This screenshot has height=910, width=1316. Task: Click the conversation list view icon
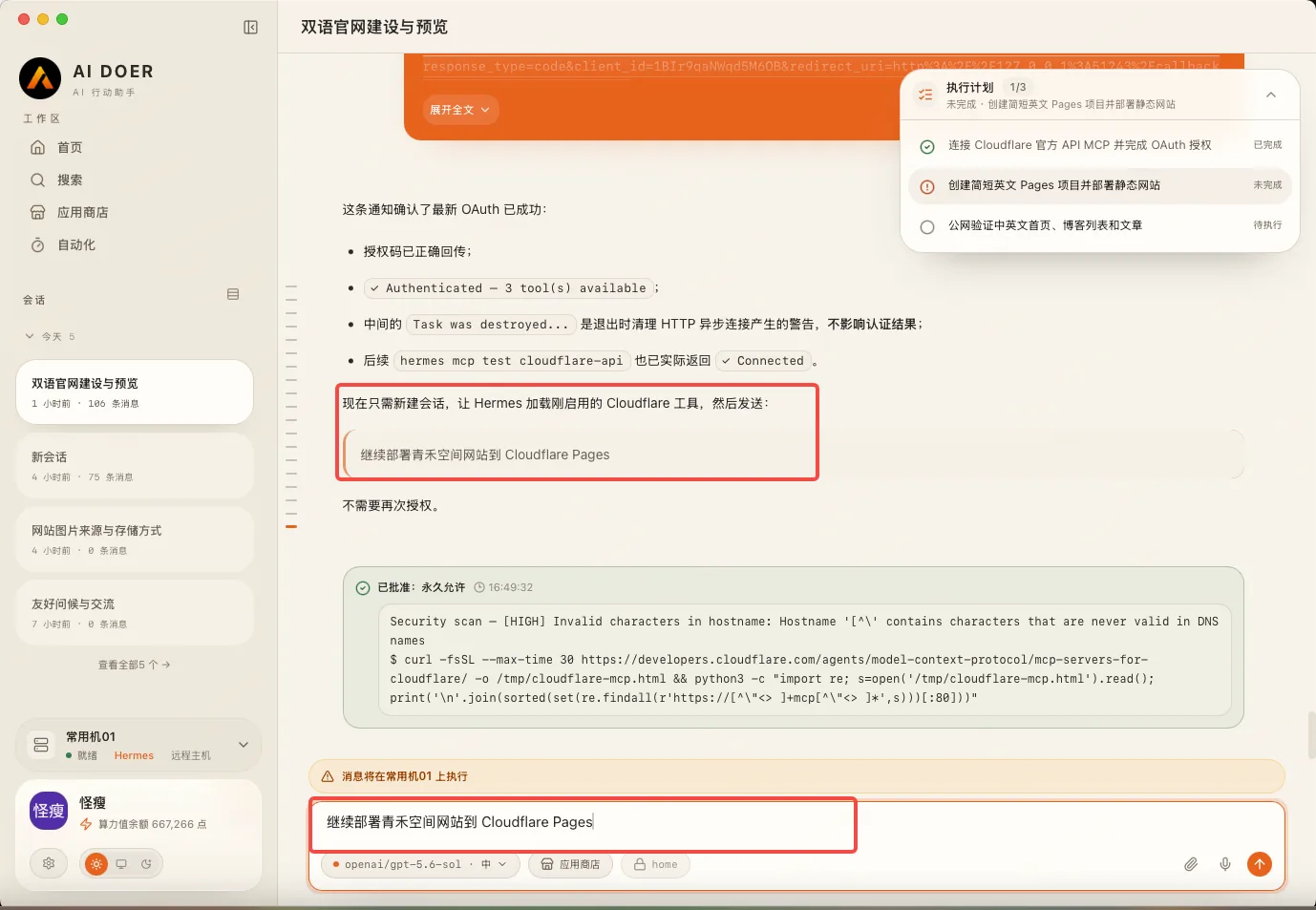(x=233, y=294)
